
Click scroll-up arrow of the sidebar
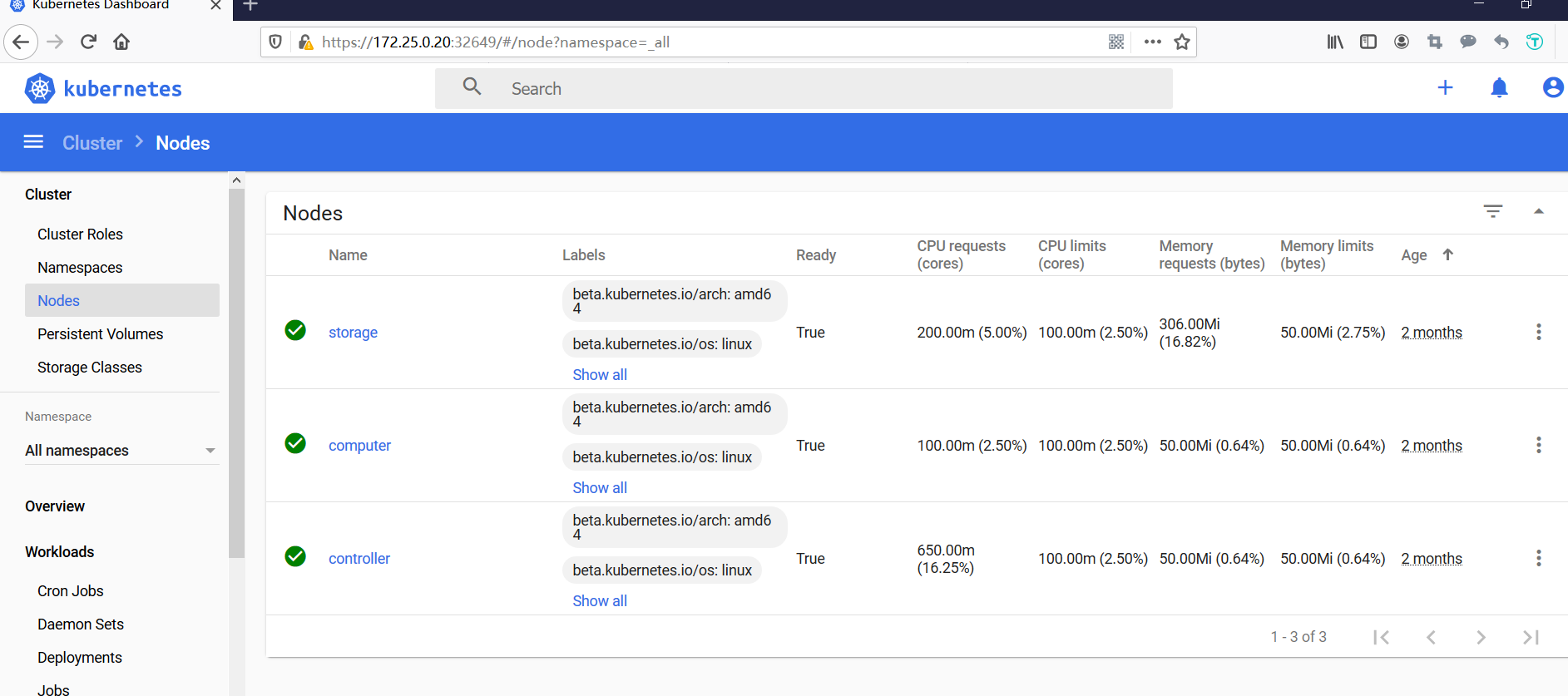(236, 180)
